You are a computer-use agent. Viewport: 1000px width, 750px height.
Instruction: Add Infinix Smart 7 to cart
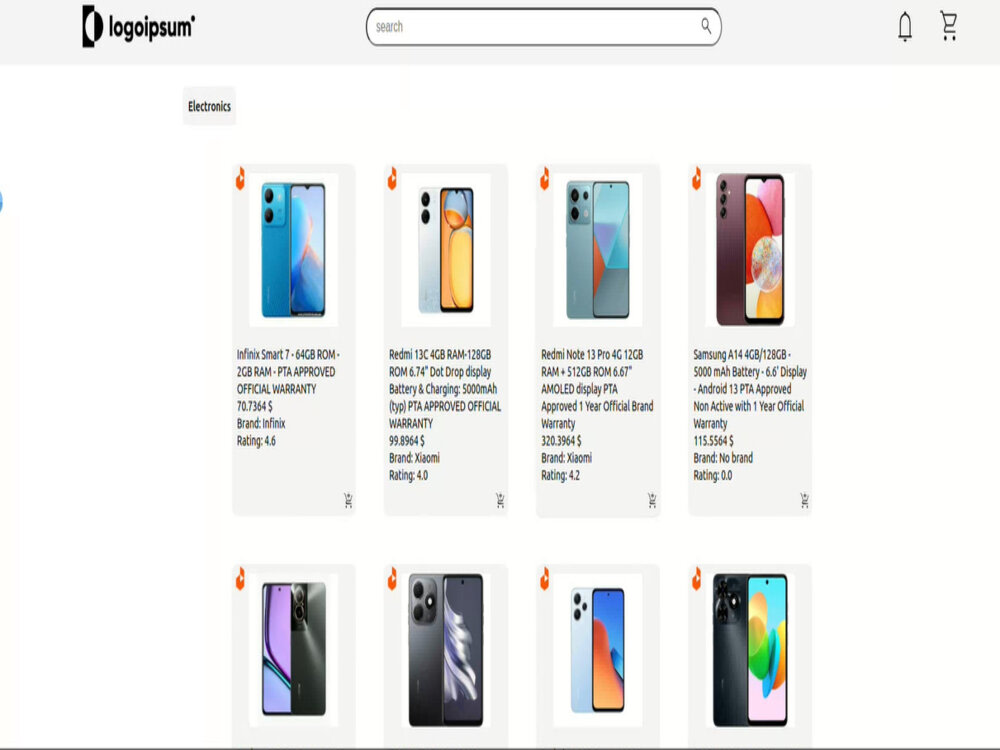click(x=348, y=500)
